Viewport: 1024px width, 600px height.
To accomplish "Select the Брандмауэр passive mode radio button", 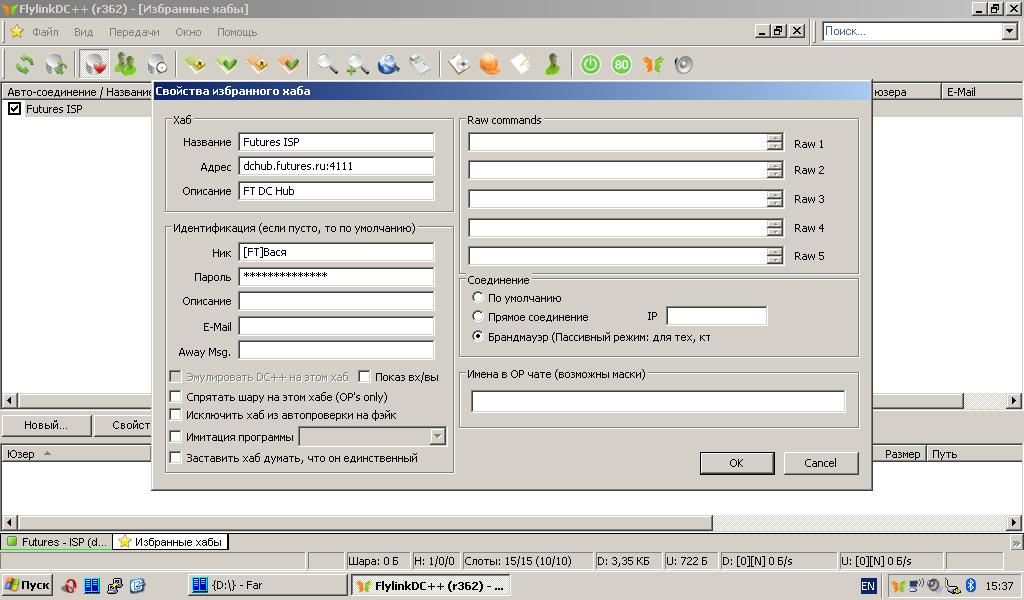I will tap(478, 336).
